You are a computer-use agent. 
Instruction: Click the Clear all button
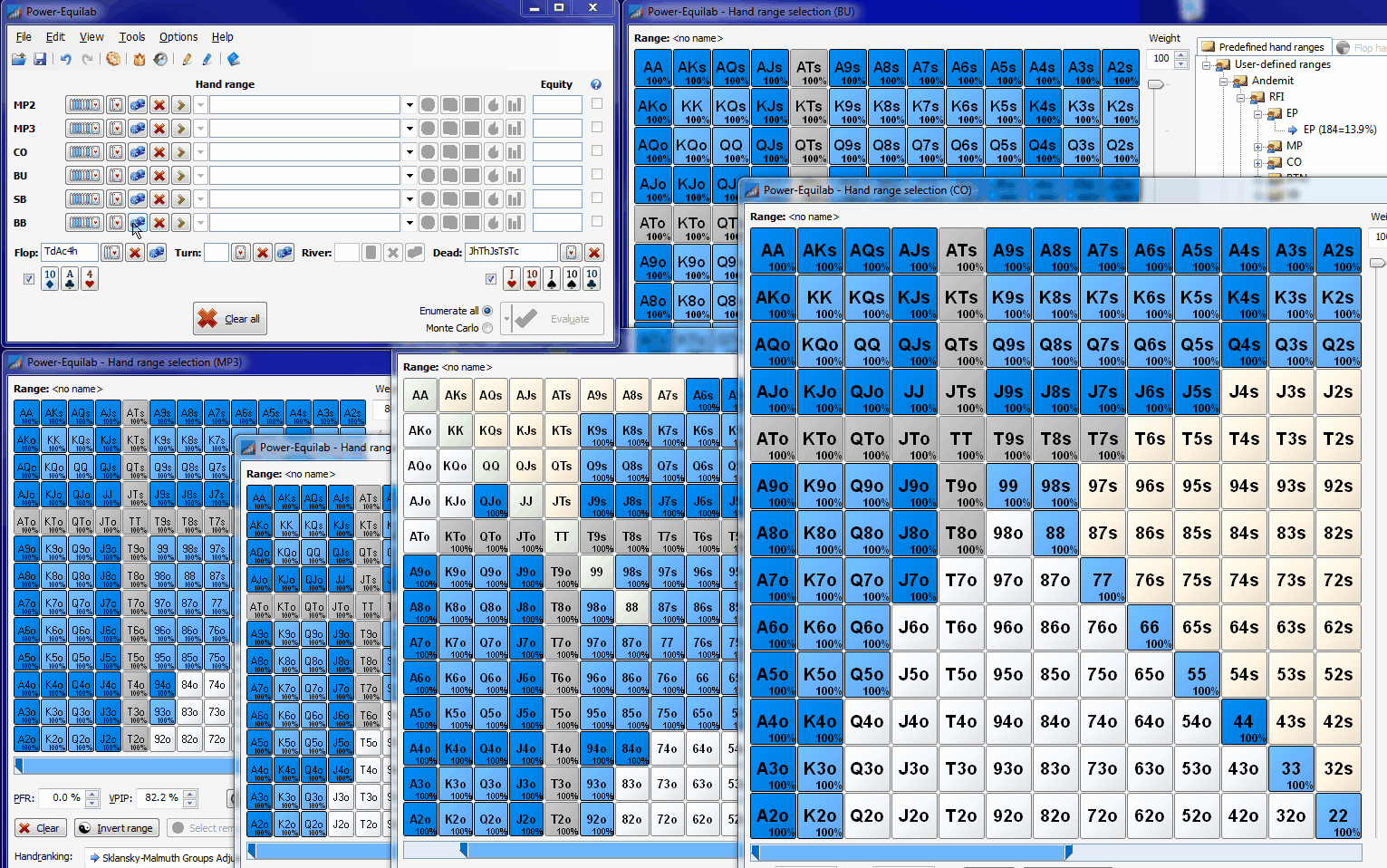click(230, 319)
